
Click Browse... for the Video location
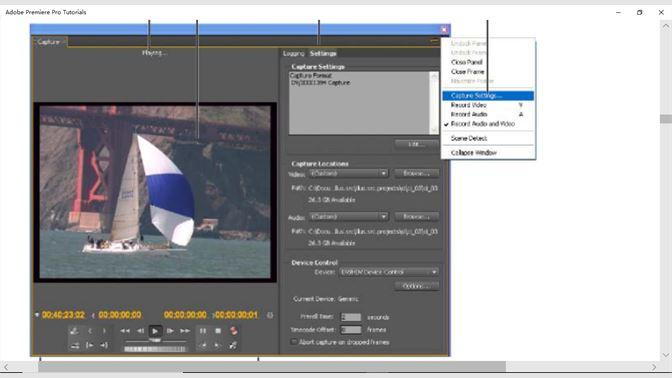[x=416, y=173]
